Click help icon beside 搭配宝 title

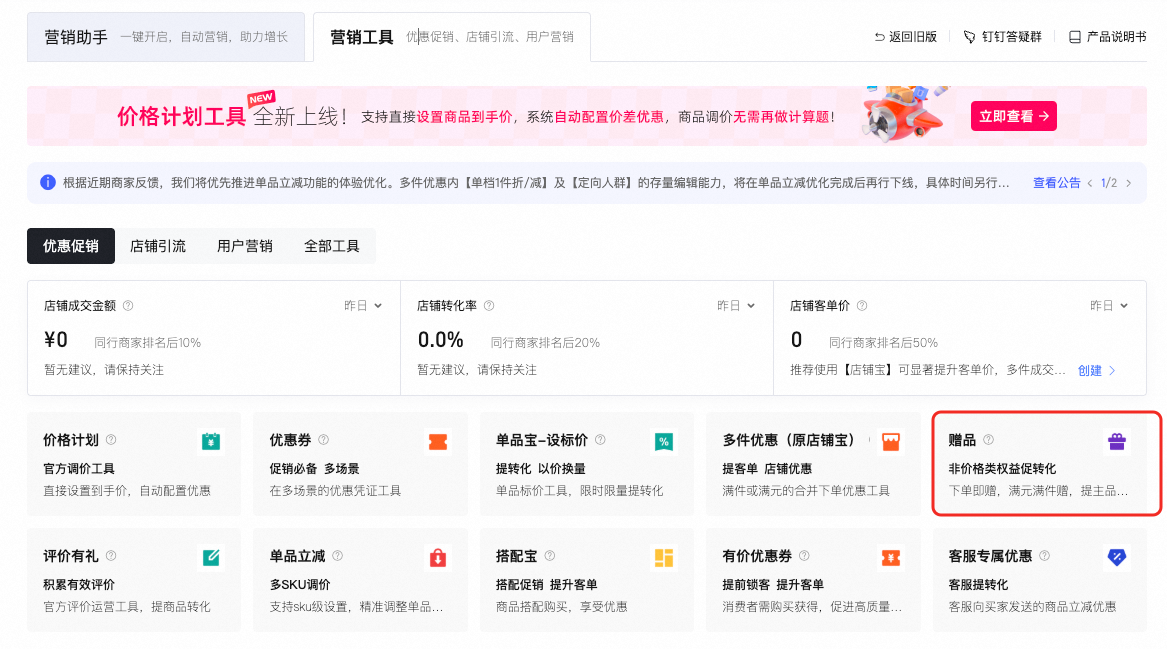(x=550, y=555)
